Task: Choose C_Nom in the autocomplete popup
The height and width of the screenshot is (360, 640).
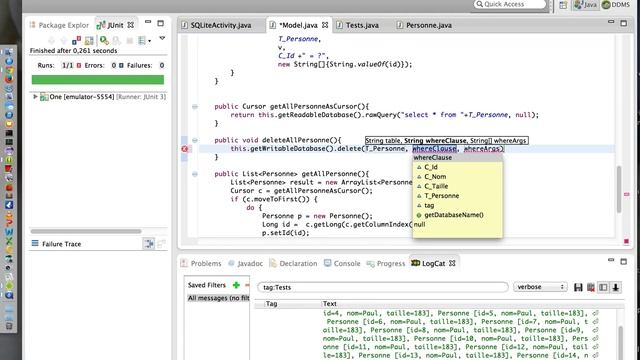Action: (x=458, y=177)
